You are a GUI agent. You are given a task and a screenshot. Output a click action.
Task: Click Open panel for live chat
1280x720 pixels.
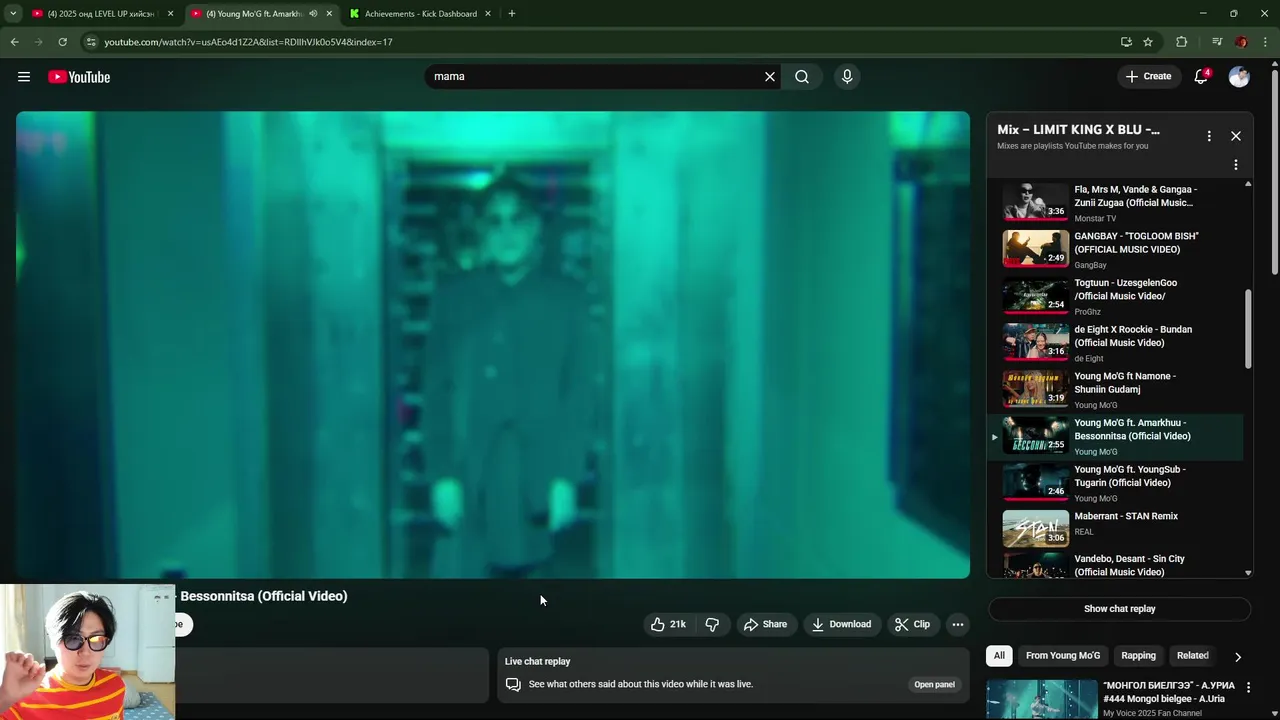click(934, 685)
